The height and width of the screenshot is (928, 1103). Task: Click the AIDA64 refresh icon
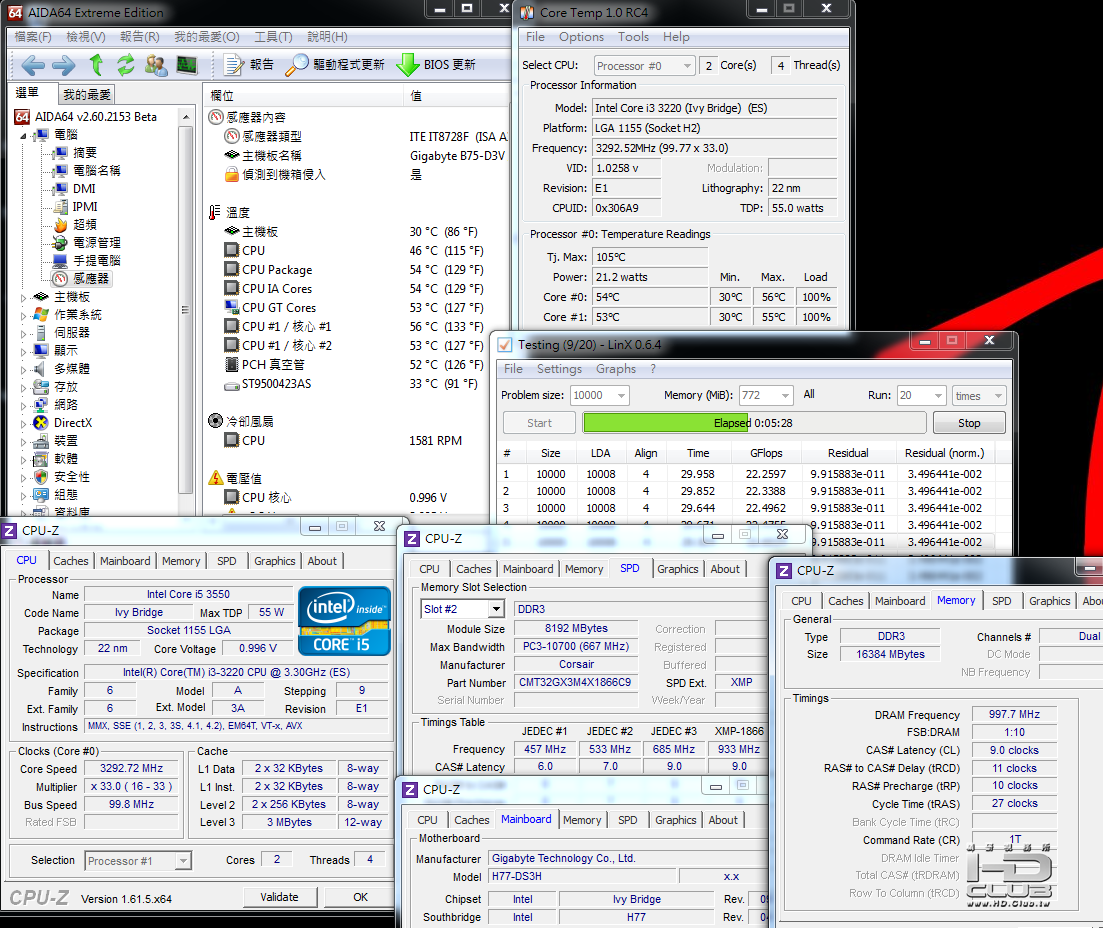click(125, 65)
